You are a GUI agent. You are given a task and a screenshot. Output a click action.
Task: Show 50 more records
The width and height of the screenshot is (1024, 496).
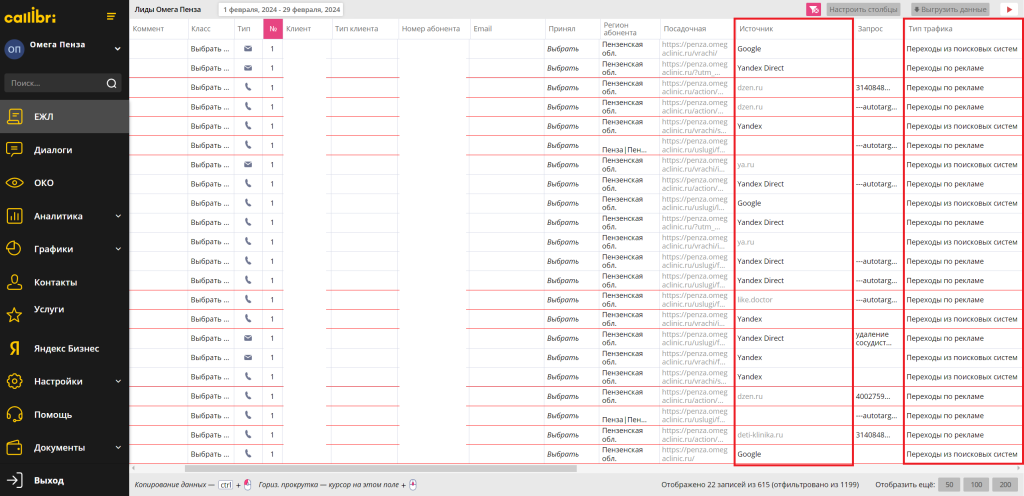[x=948, y=485]
